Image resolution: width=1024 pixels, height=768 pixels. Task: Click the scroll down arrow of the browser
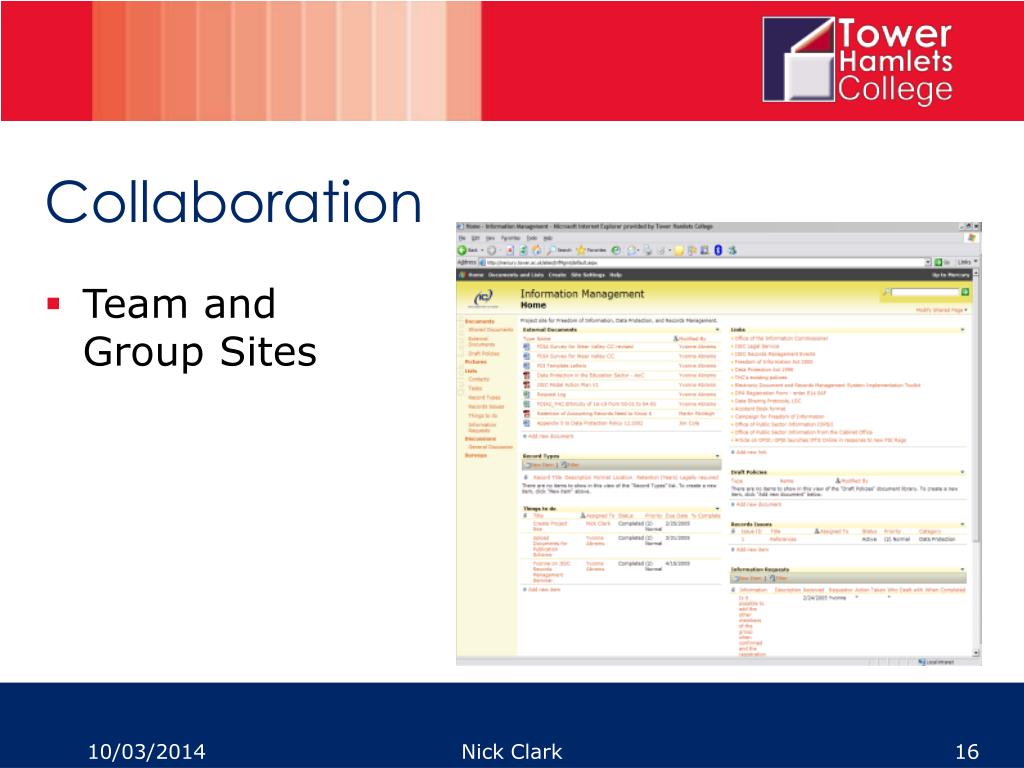[x=976, y=652]
